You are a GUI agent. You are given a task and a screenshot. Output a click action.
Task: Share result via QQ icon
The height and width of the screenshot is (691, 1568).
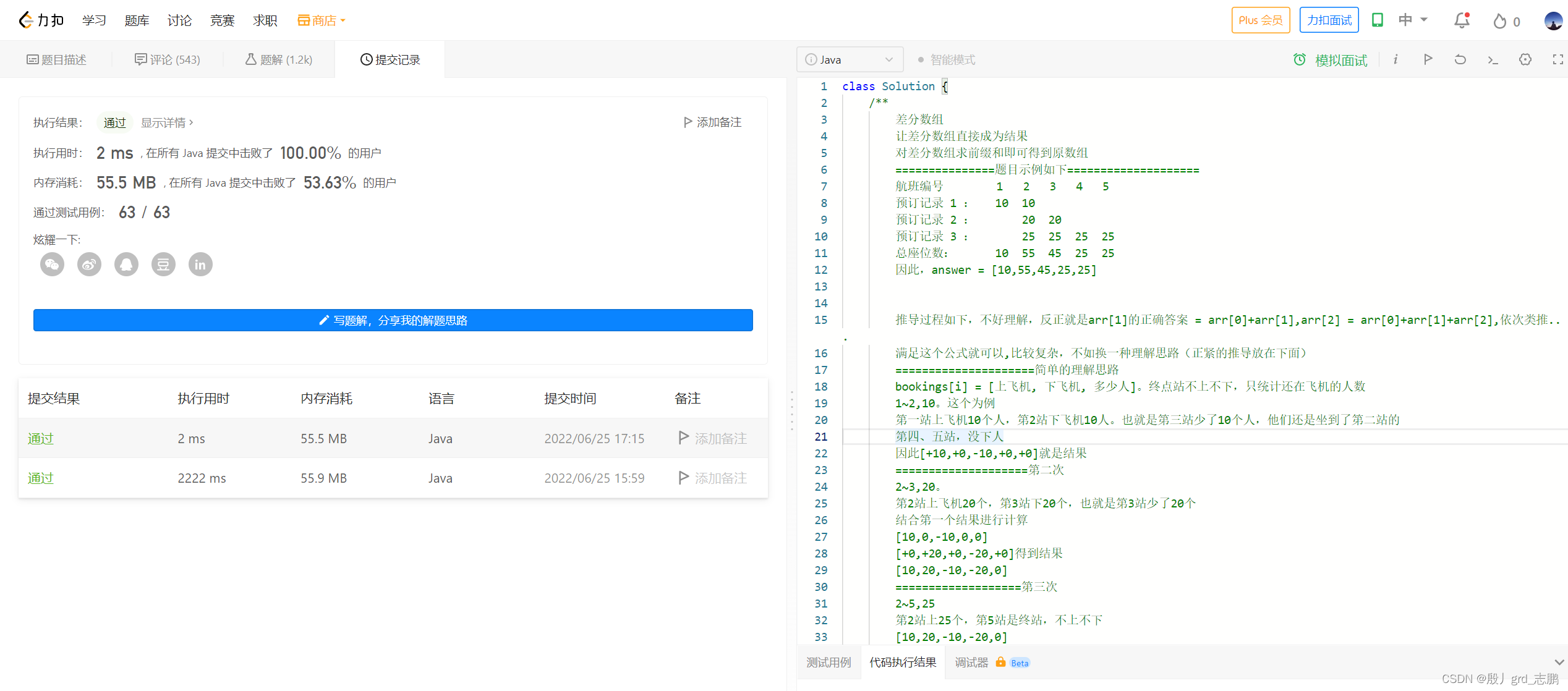pyautogui.click(x=126, y=265)
